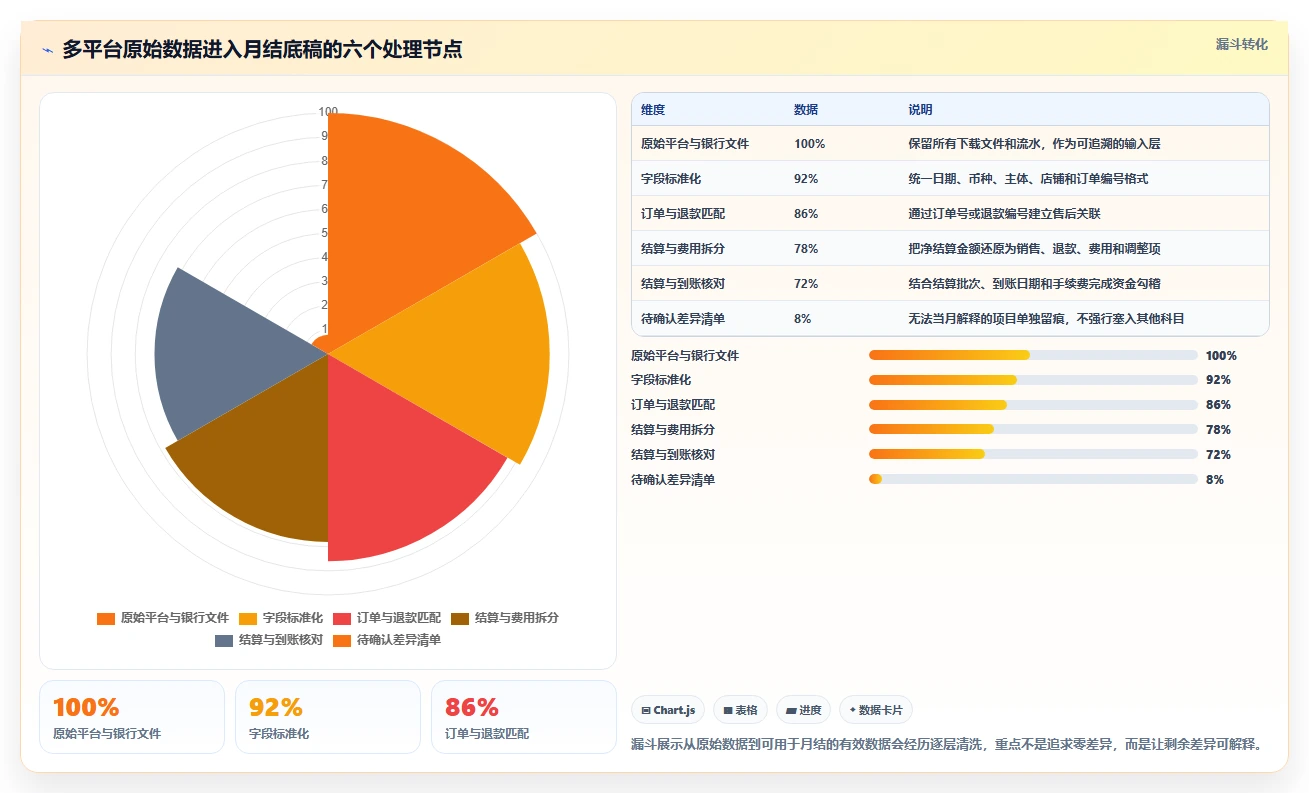Toggle 订单与退款匹配 legend swatch
This screenshot has height=793, width=1309.
[342, 618]
